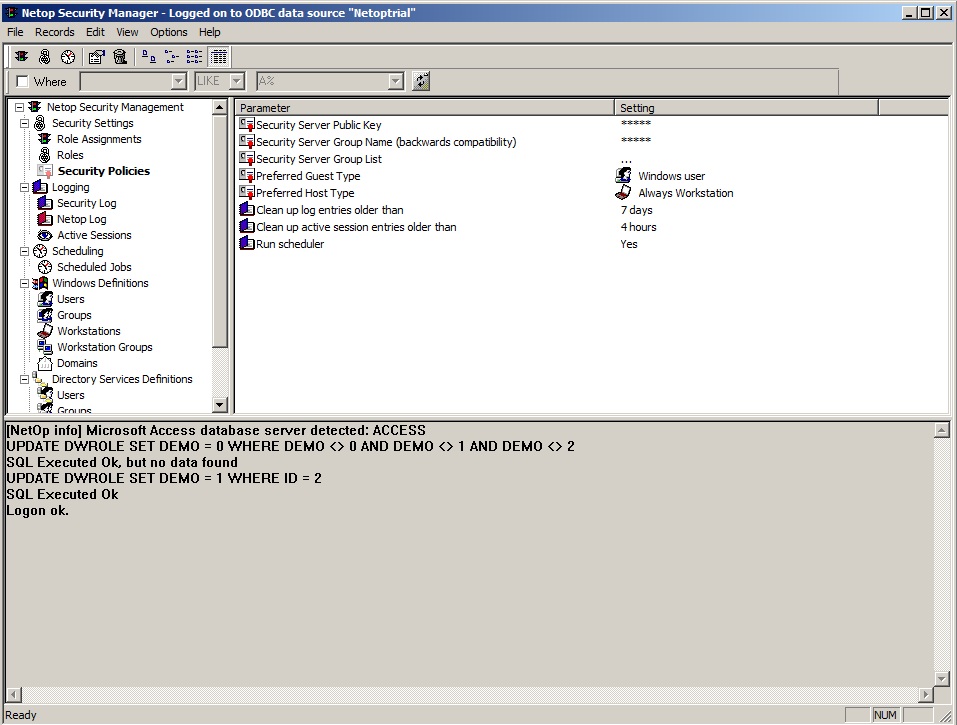Open the LIKE operator dropdown
The height and width of the screenshot is (725, 957).
click(237, 81)
